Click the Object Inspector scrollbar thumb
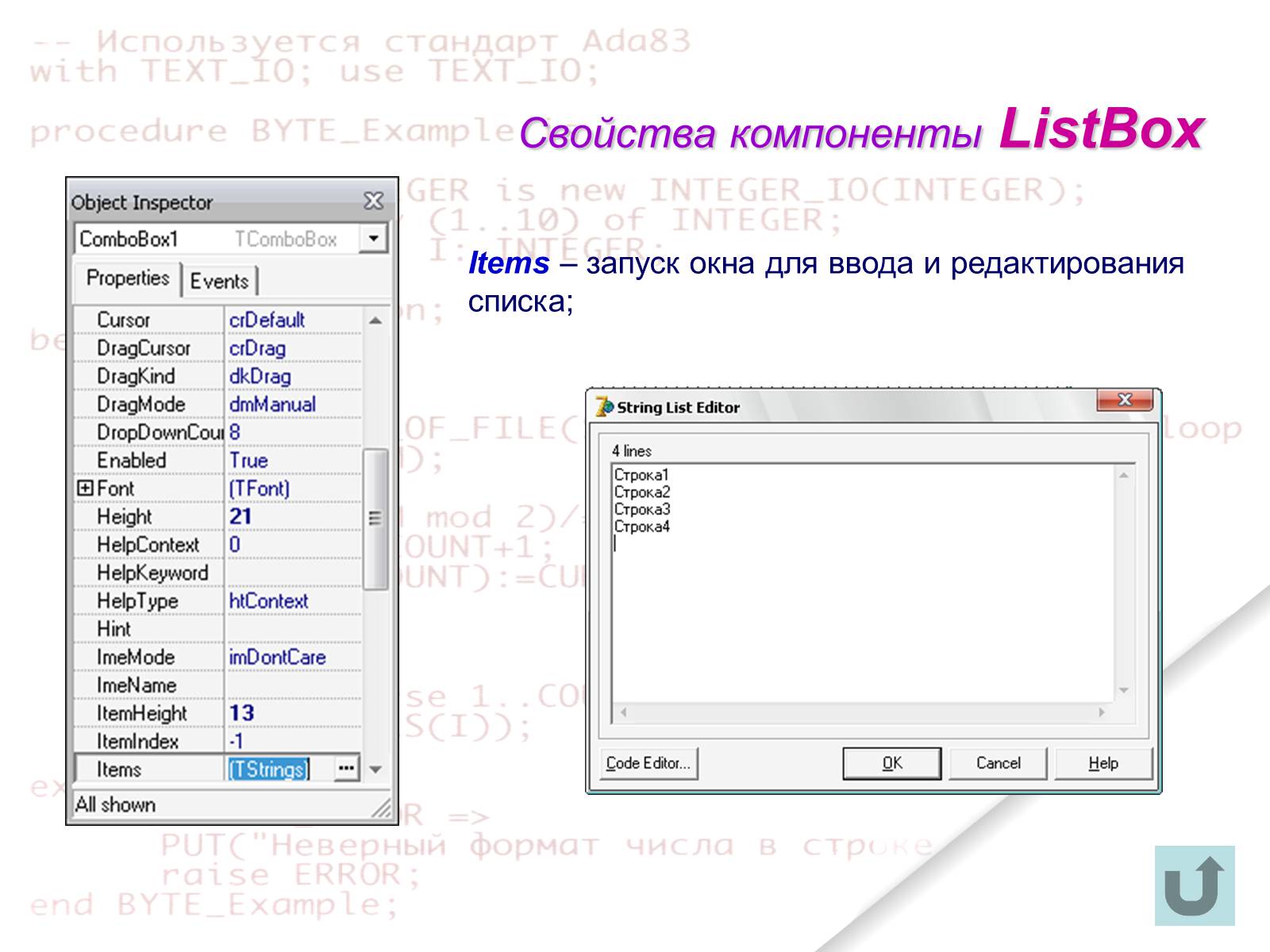The width and height of the screenshot is (1270, 952). coord(375,519)
